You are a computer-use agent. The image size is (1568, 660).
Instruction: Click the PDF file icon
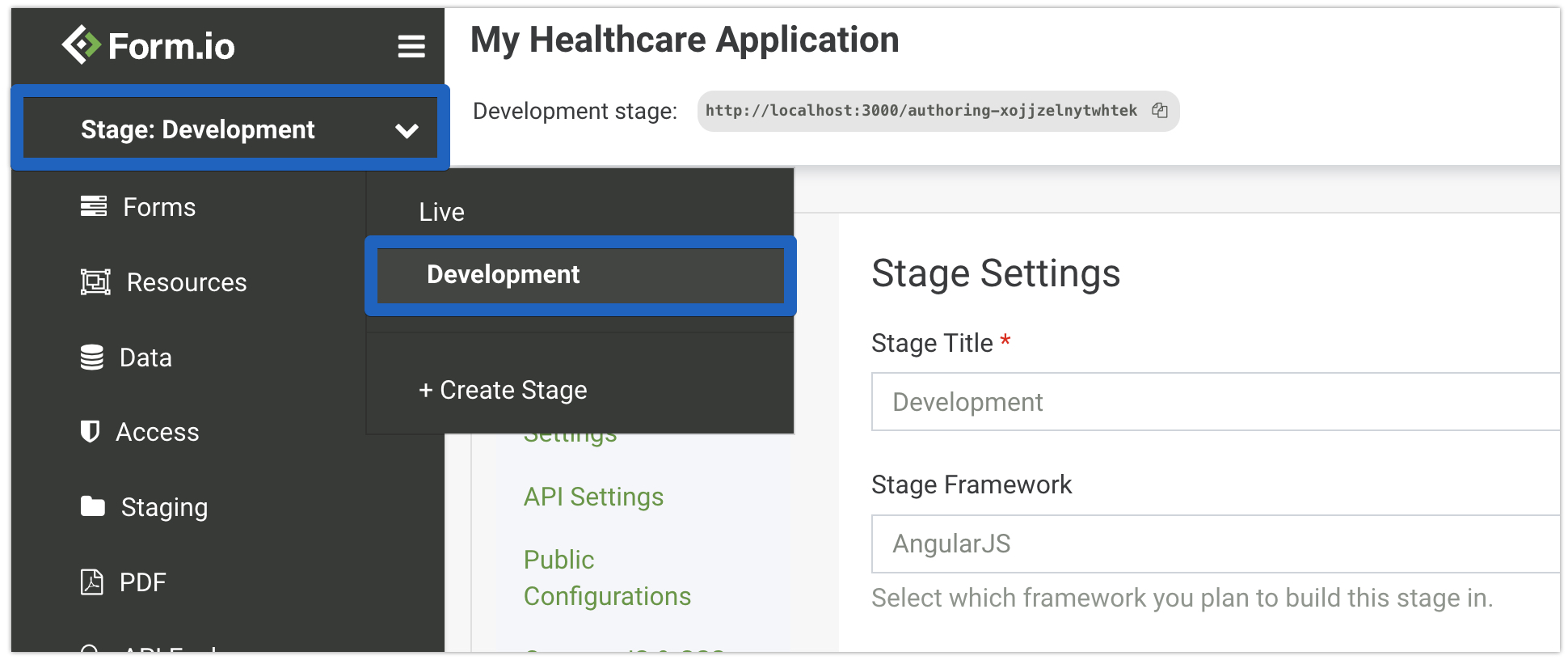92,582
